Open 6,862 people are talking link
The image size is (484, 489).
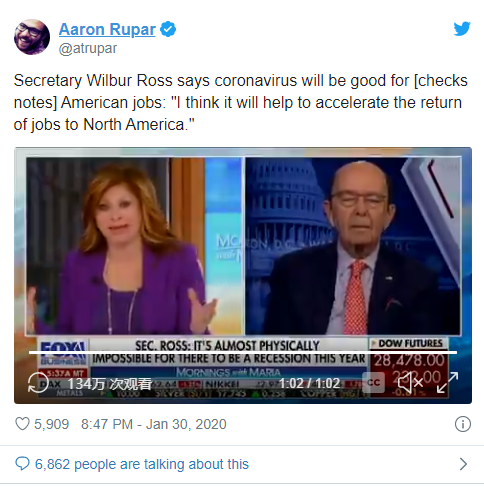[142, 464]
